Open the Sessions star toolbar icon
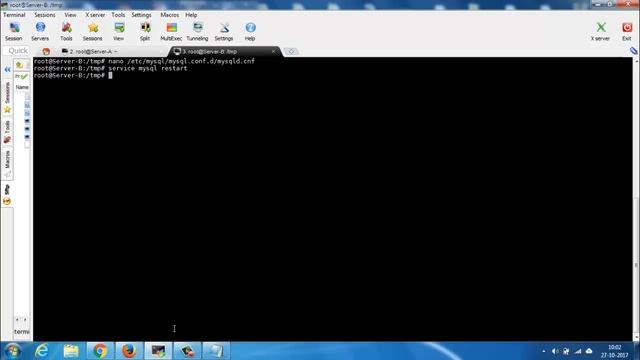The height and width of the screenshot is (360, 640). tap(93, 31)
